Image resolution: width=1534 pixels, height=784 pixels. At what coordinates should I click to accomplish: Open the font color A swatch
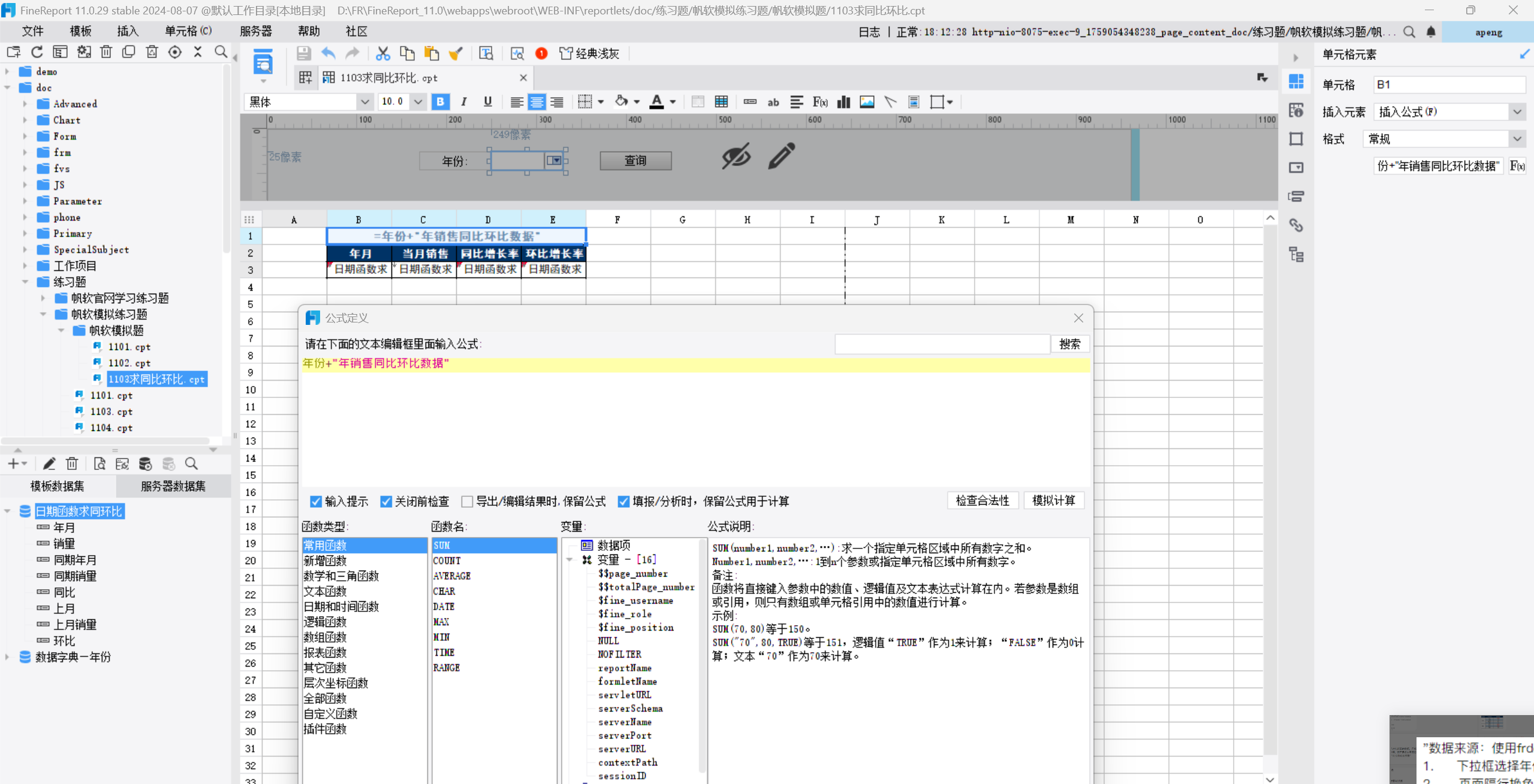[656, 102]
